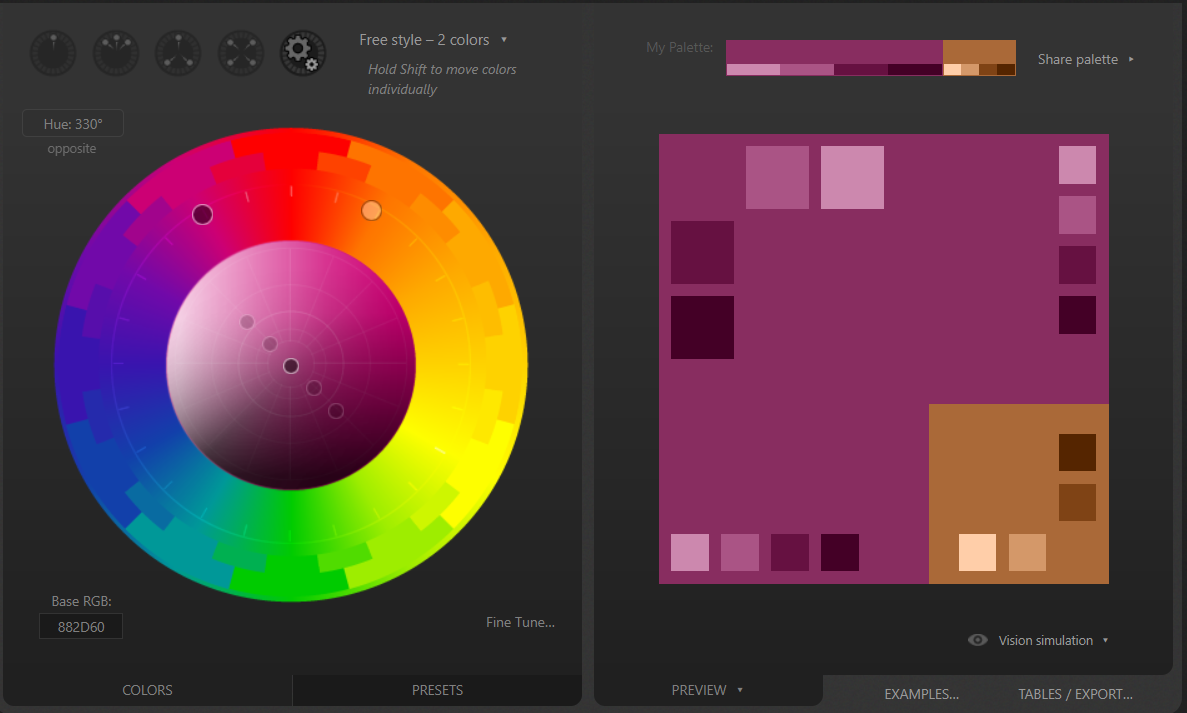Open TABLES / EXPORT...

(x=1075, y=694)
